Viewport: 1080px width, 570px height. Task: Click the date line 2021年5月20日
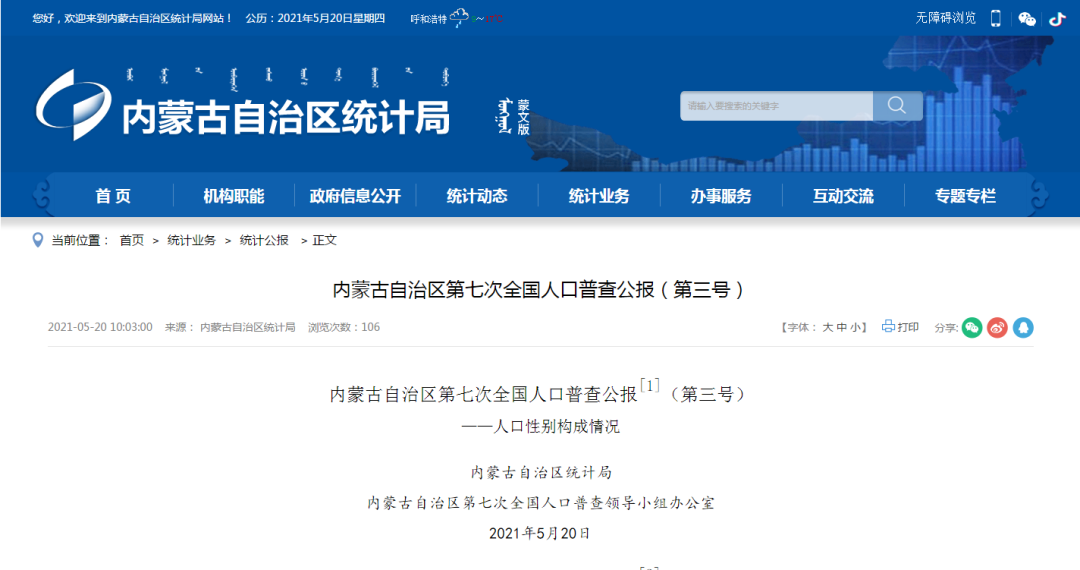[x=539, y=534]
